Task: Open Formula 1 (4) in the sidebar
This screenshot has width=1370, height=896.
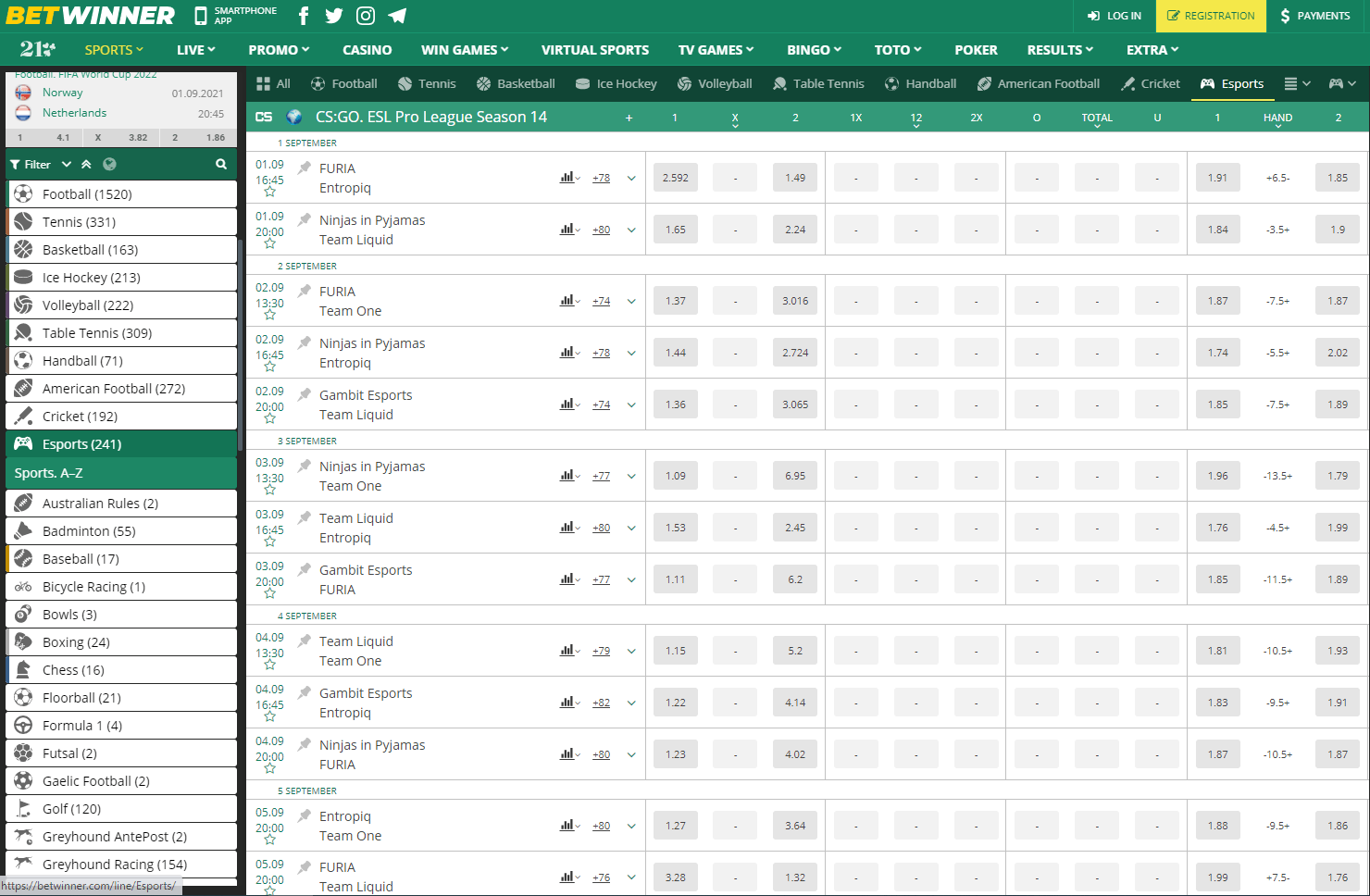Action: pyautogui.click(x=121, y=726)
